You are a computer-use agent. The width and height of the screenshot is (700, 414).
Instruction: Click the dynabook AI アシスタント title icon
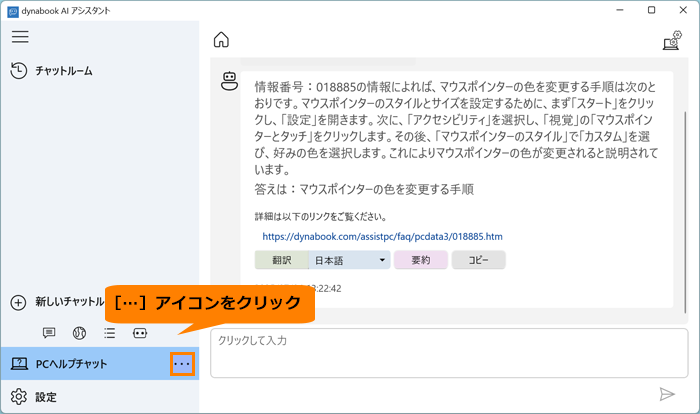point(13,11)
